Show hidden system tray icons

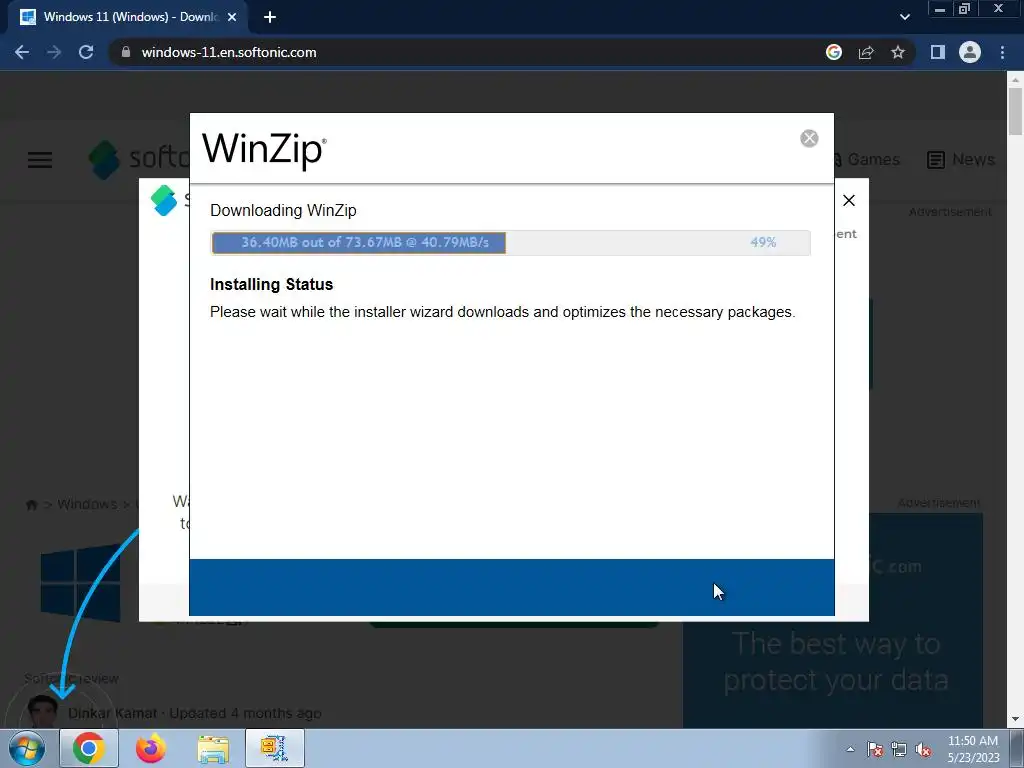[850, 749]
